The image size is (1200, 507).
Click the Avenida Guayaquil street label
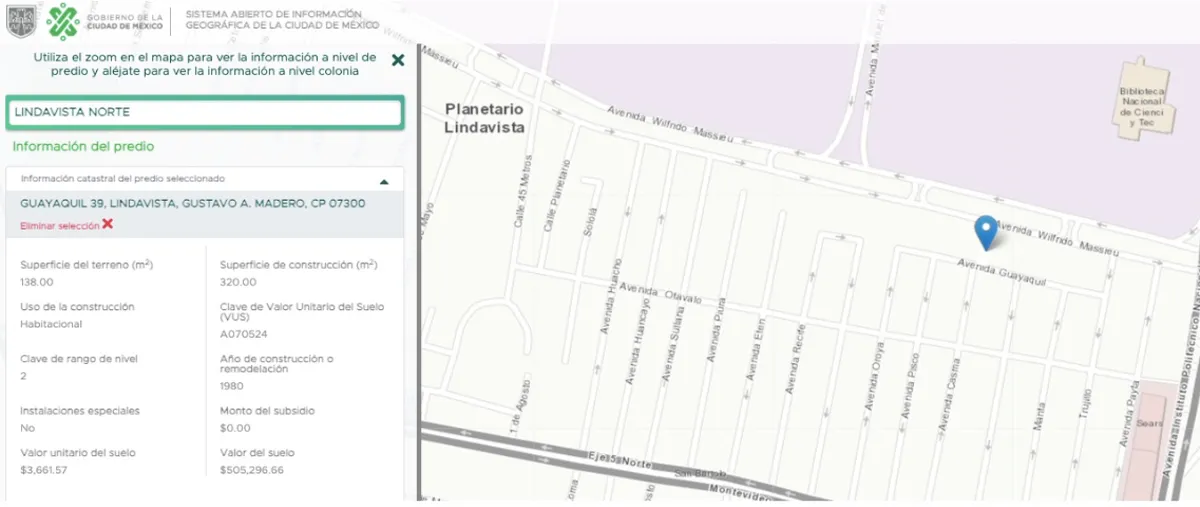click(x=1001, y=273)
